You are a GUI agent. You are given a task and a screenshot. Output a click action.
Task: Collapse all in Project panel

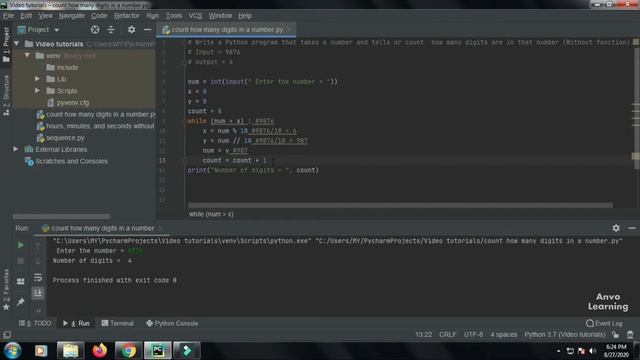(x=111, y=29)
